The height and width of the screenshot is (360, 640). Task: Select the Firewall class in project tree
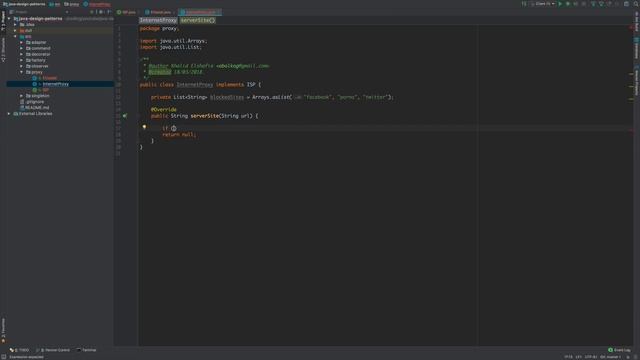coord(50,78)
